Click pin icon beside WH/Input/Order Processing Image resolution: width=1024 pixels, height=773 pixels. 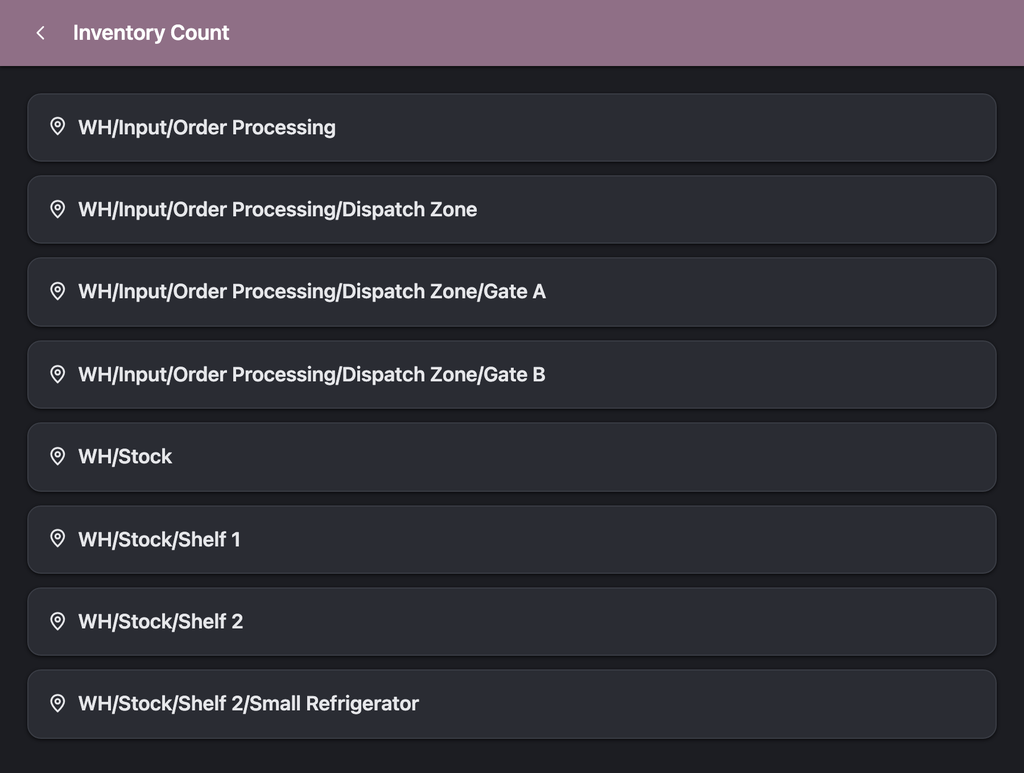pyautogui.click(x=57, y=127)
